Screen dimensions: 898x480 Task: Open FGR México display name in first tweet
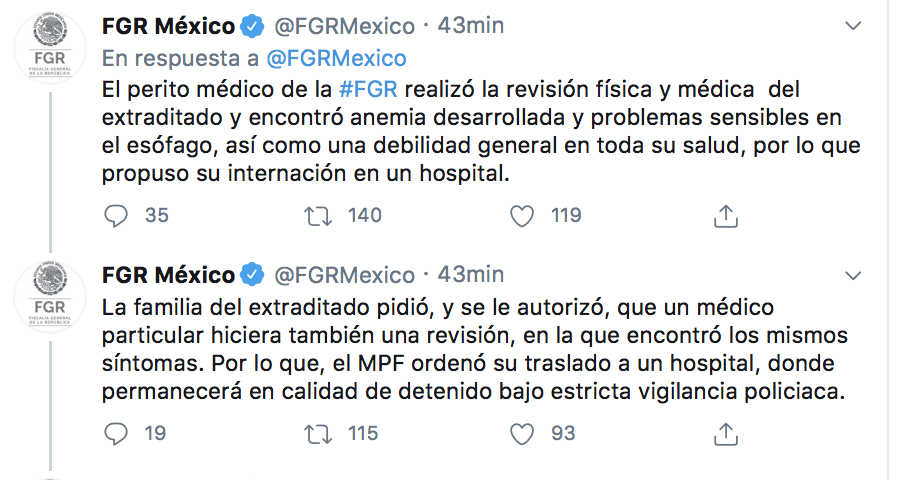click(x=168, y=25)
